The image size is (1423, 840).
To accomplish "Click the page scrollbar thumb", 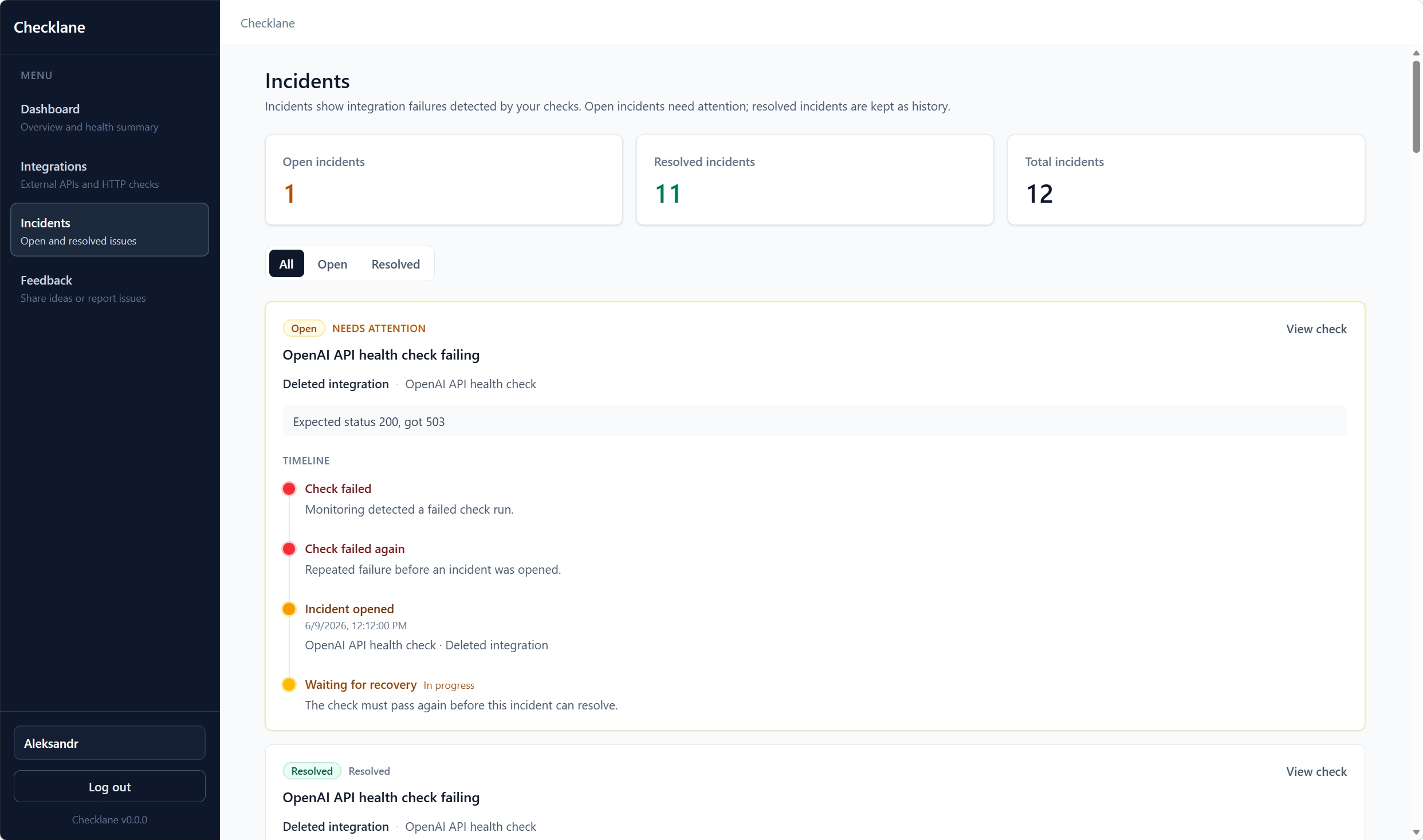I will (x=1416, y=107).
